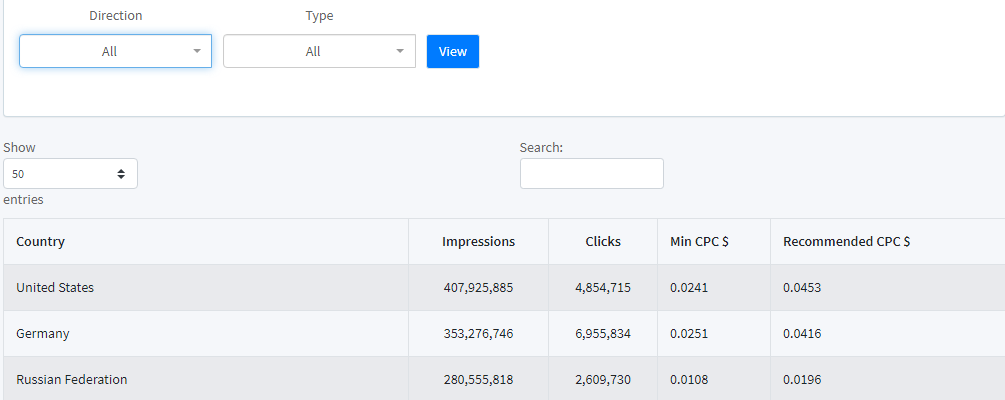1005x400 pixels.
Task: Click Russian Federation Min CPC 0.0108
Action: (689, 379)
